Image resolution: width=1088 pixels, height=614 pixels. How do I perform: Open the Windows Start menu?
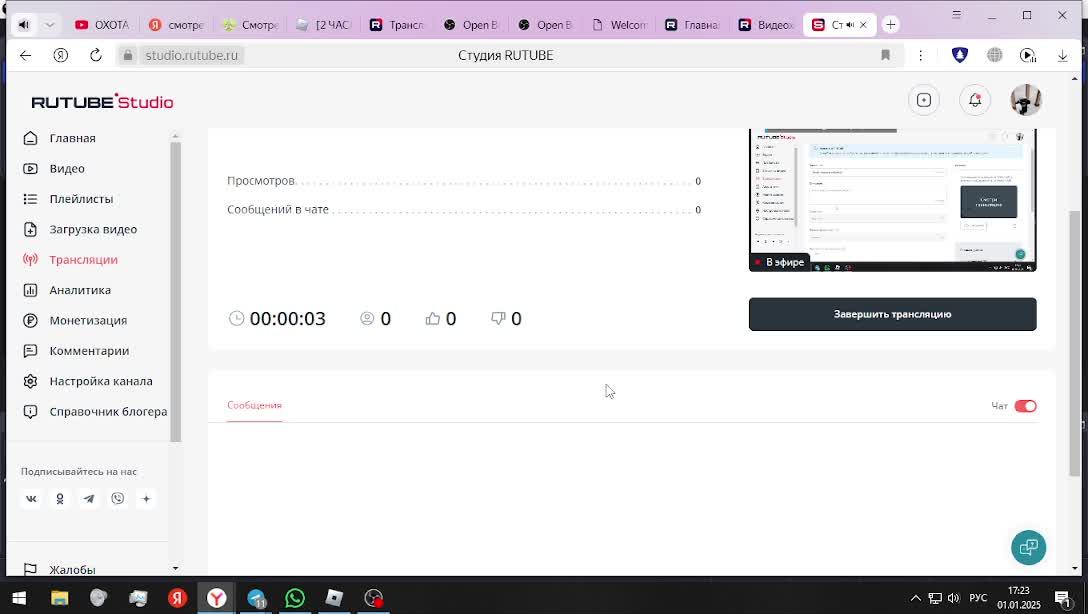point(19,598)
